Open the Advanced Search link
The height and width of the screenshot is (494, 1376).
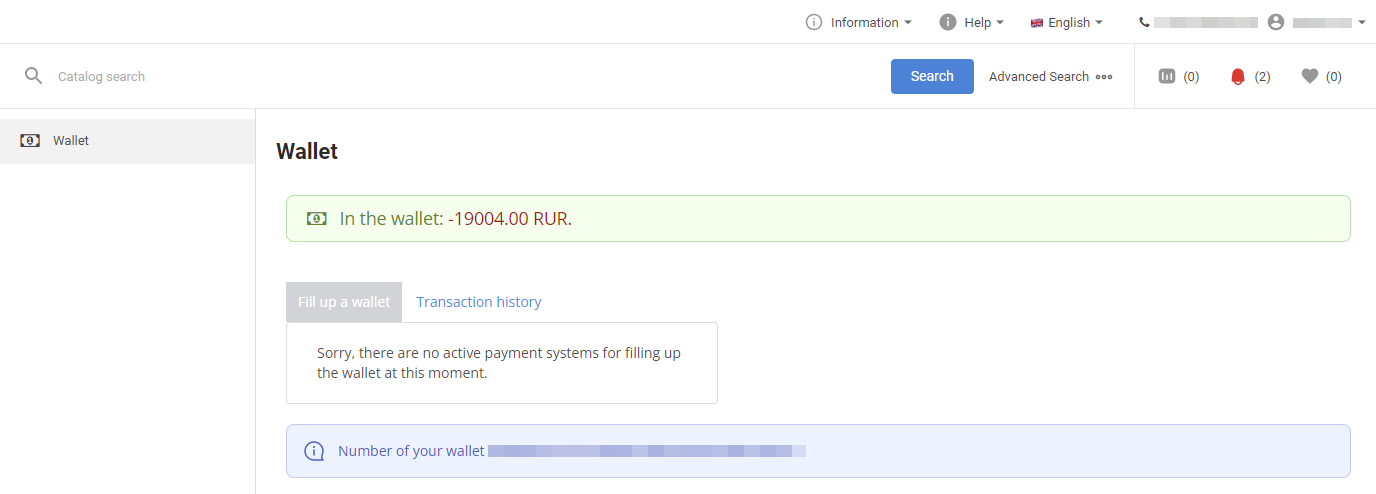coord(1038,77)
